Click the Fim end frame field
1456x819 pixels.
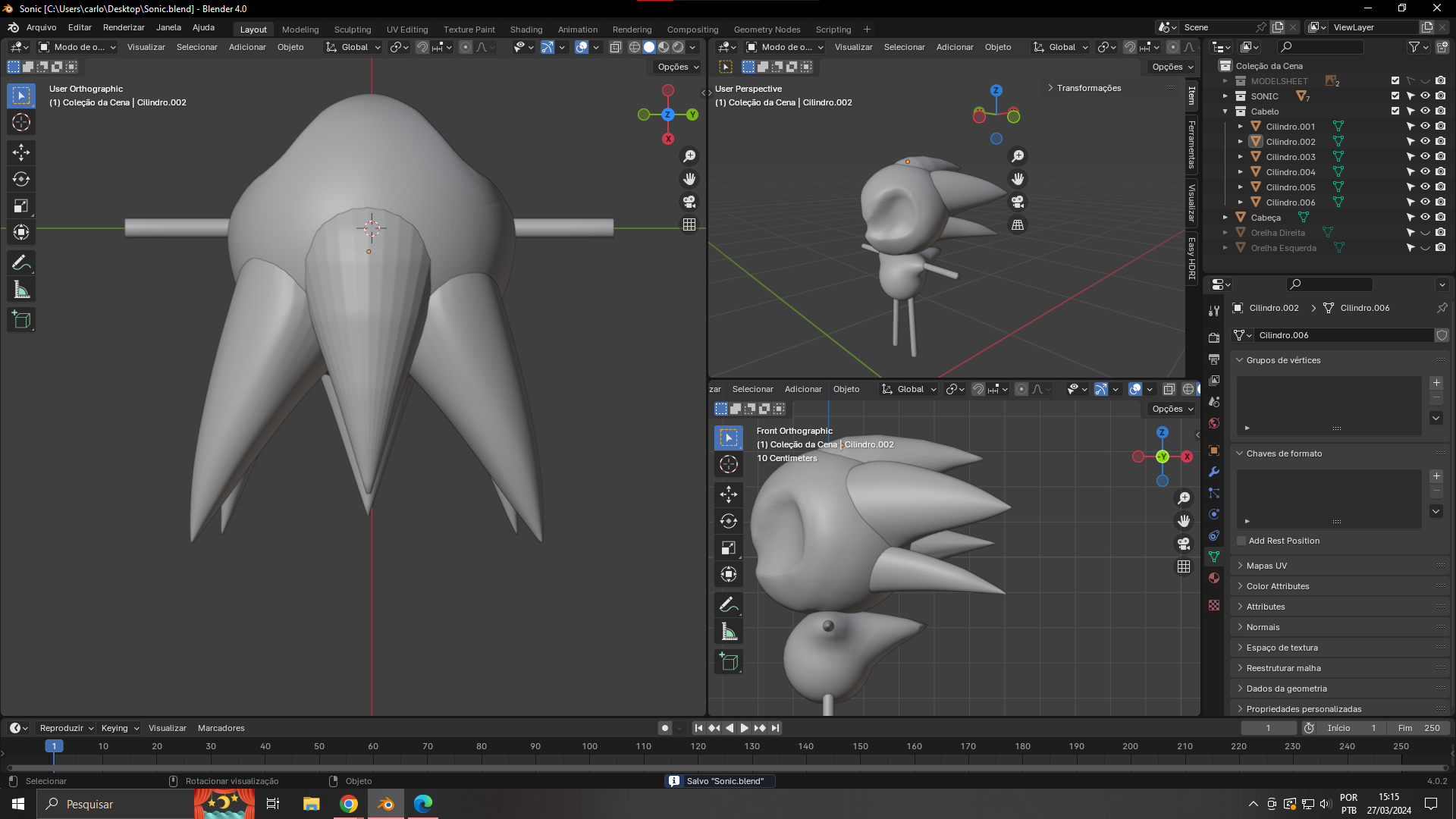1419,728
